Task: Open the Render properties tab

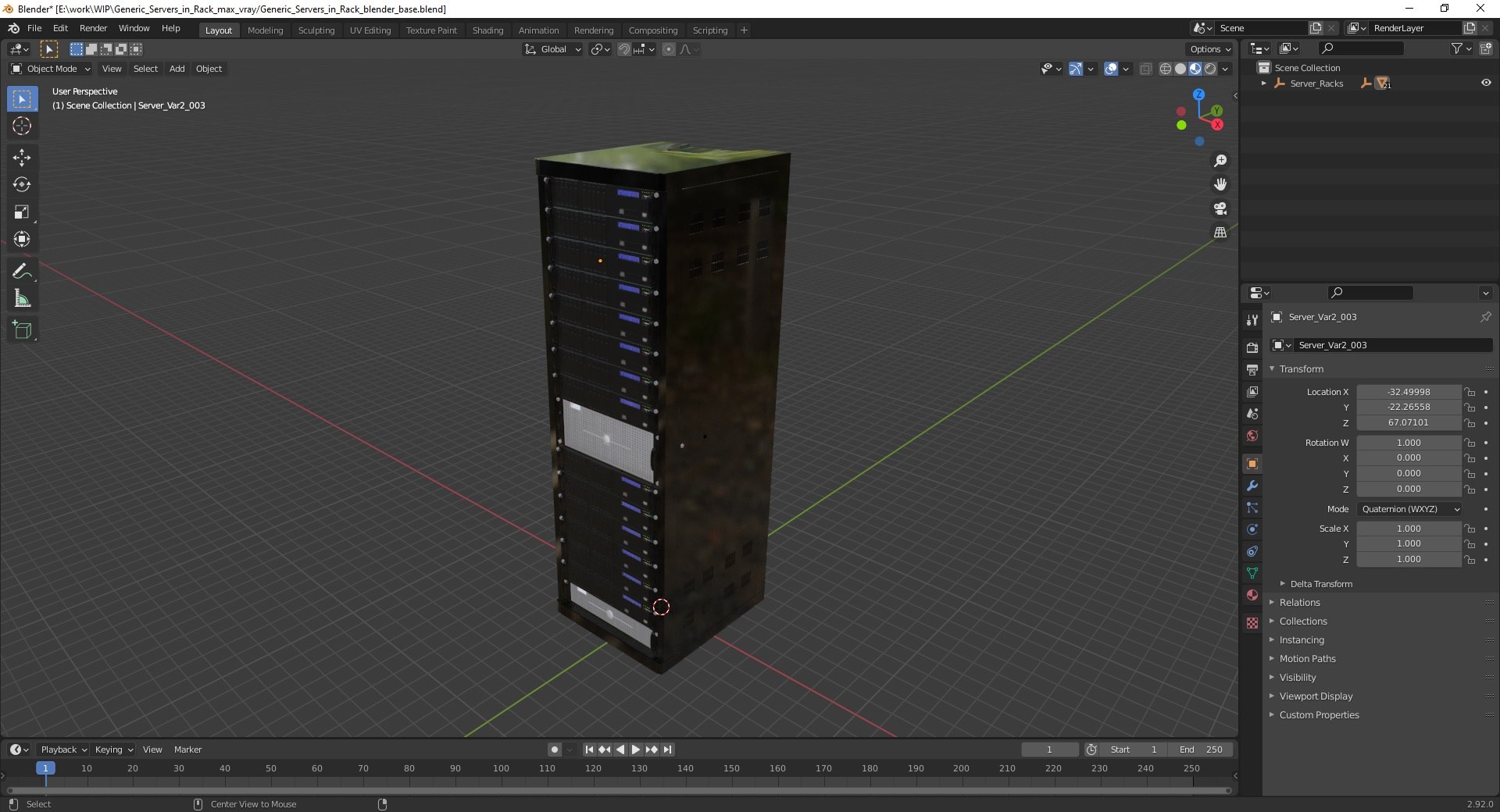Action: [x=1252, y=347]
